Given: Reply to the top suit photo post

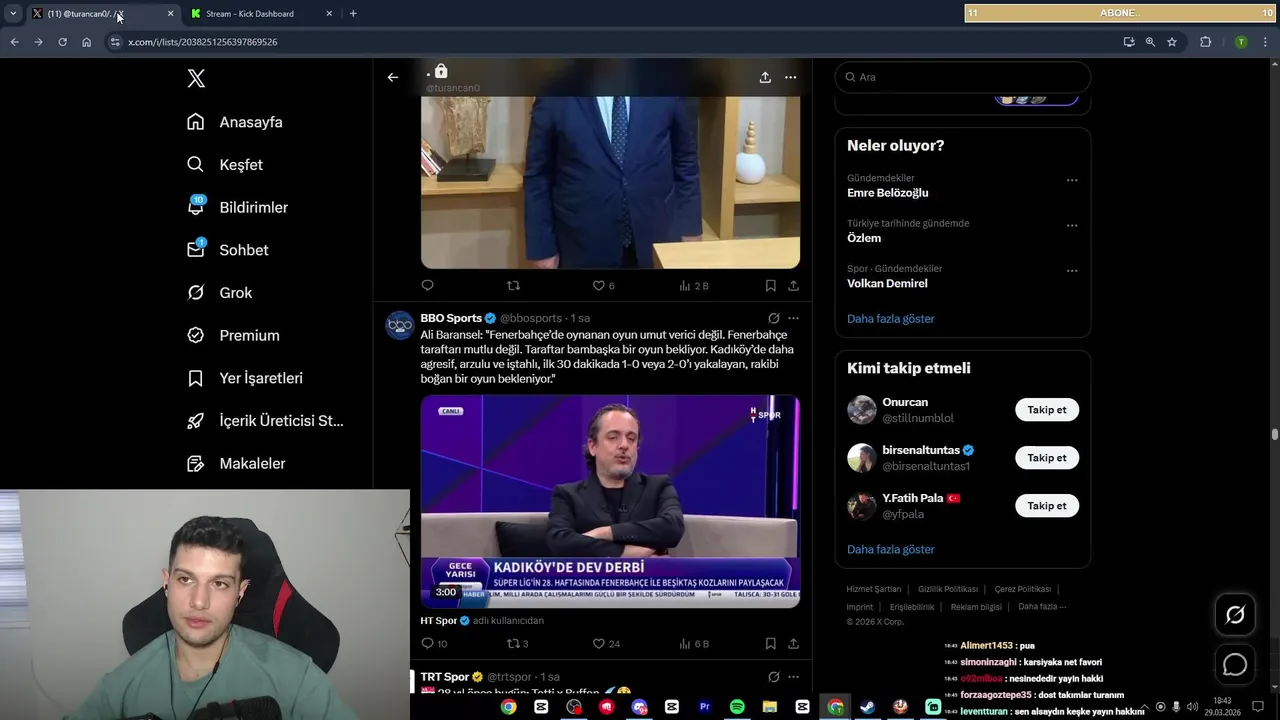Looking at the screenshot, I should (428, 286).
